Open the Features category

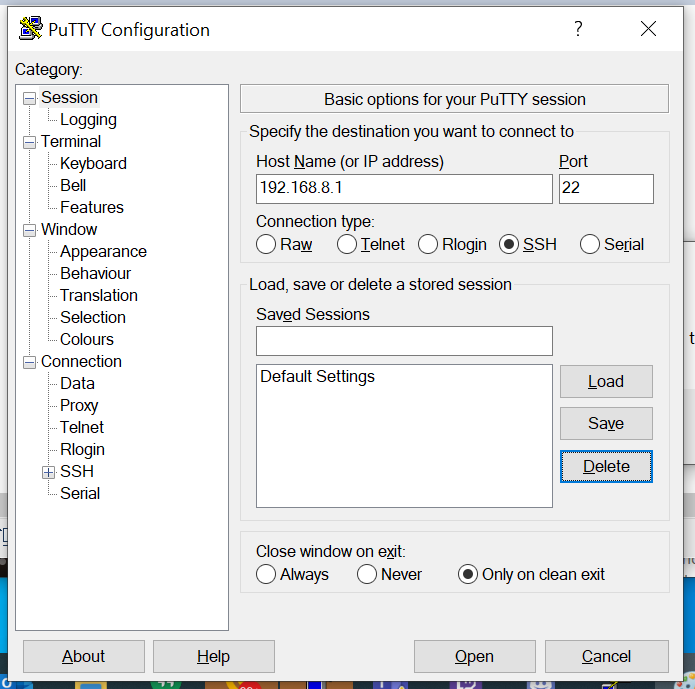92,207
